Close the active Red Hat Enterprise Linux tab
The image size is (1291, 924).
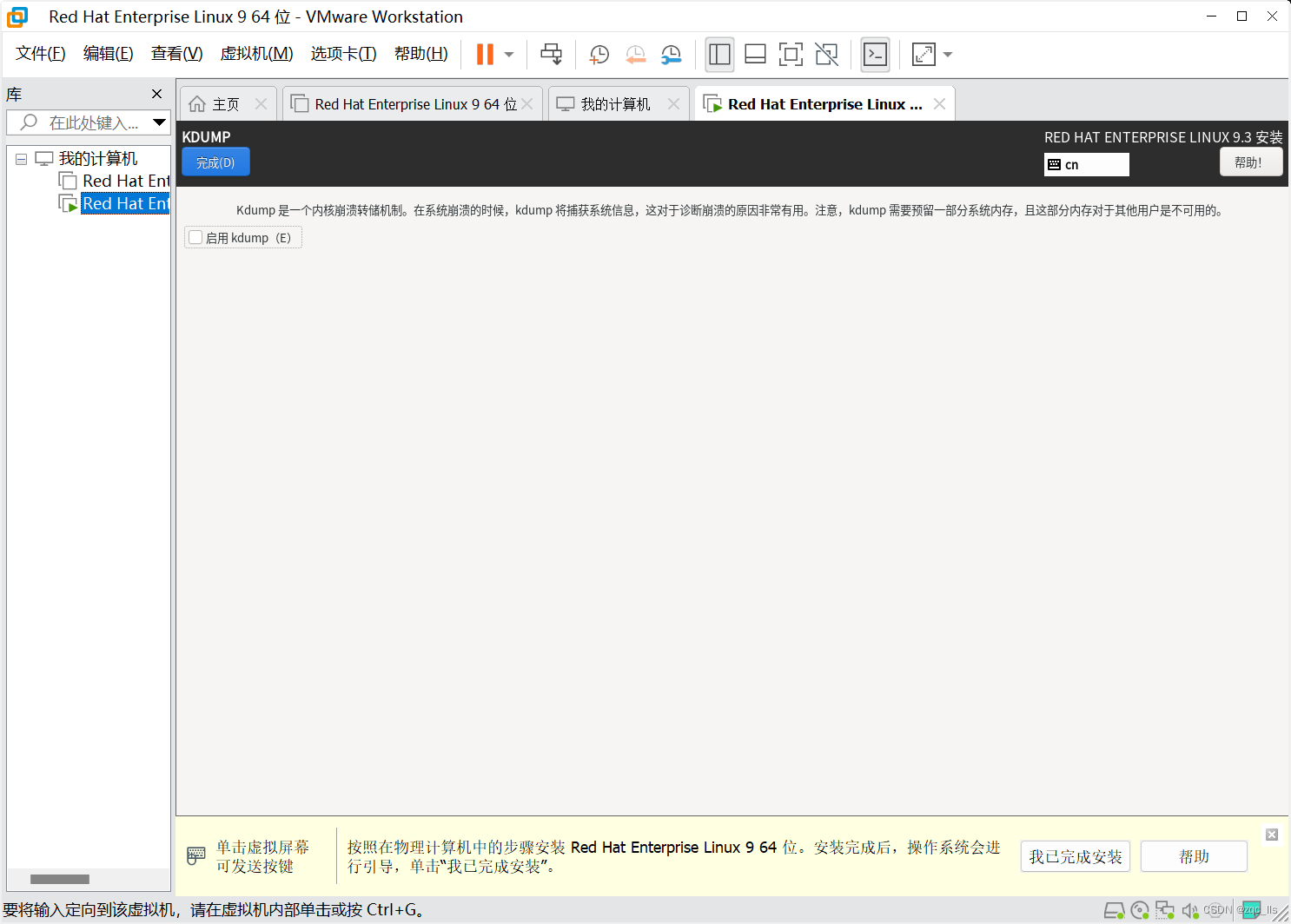pos(939,104)
